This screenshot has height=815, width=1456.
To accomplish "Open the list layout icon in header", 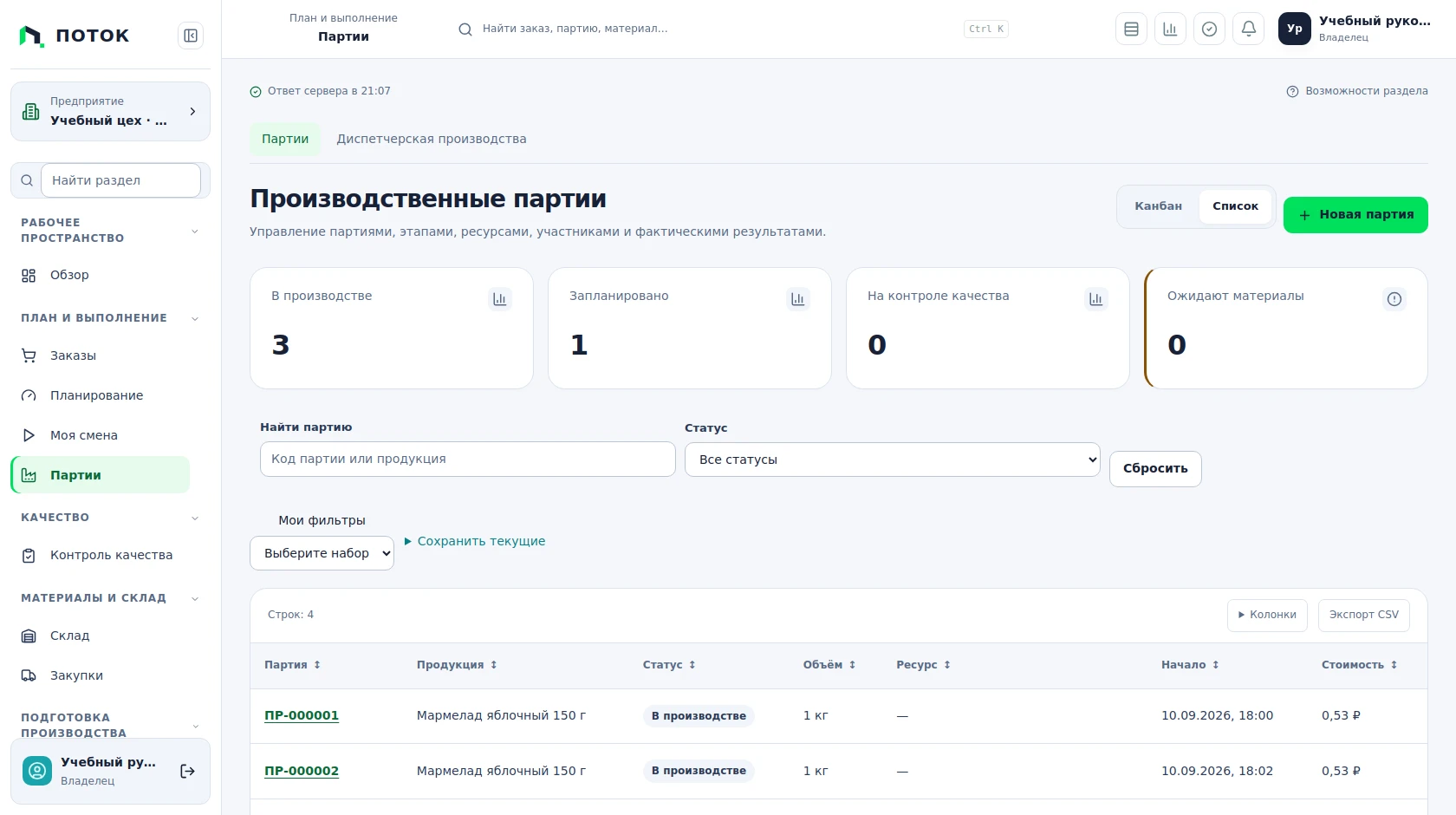I will coord(1131,29).
